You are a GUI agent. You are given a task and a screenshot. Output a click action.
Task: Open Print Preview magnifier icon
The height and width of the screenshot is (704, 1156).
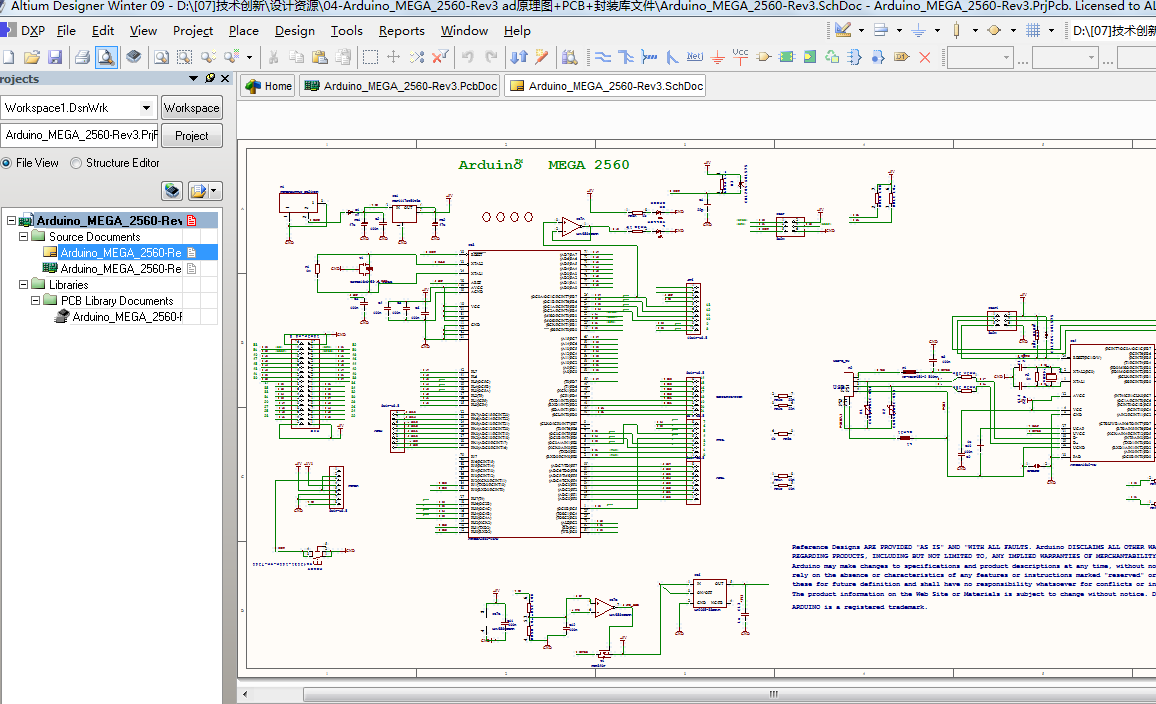click(x=106, y=57)
